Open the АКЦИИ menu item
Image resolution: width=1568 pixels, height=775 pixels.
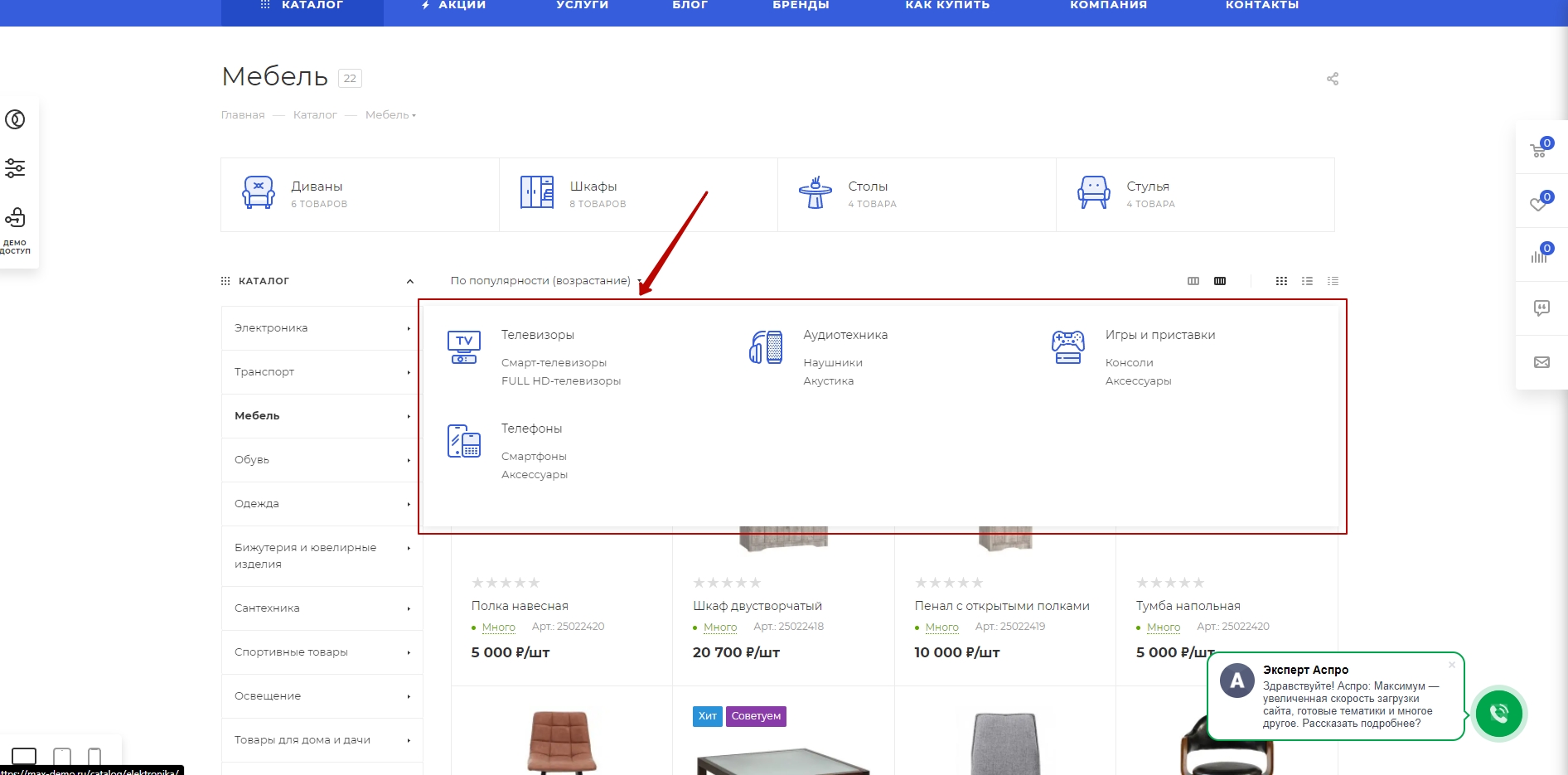[454, 5]
